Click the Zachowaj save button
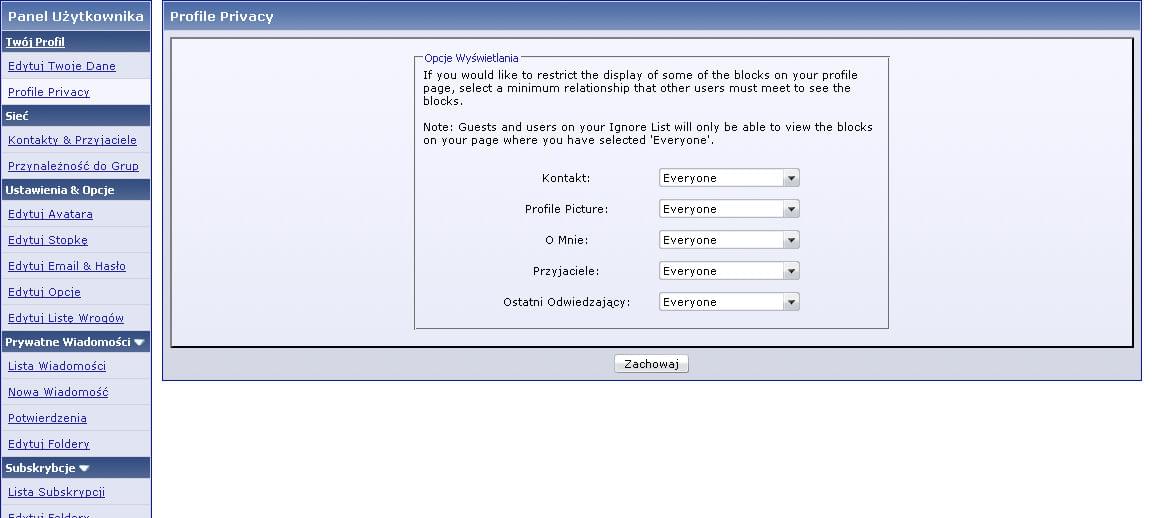The width and height of the screenshot is (1159, 518). 651,364
